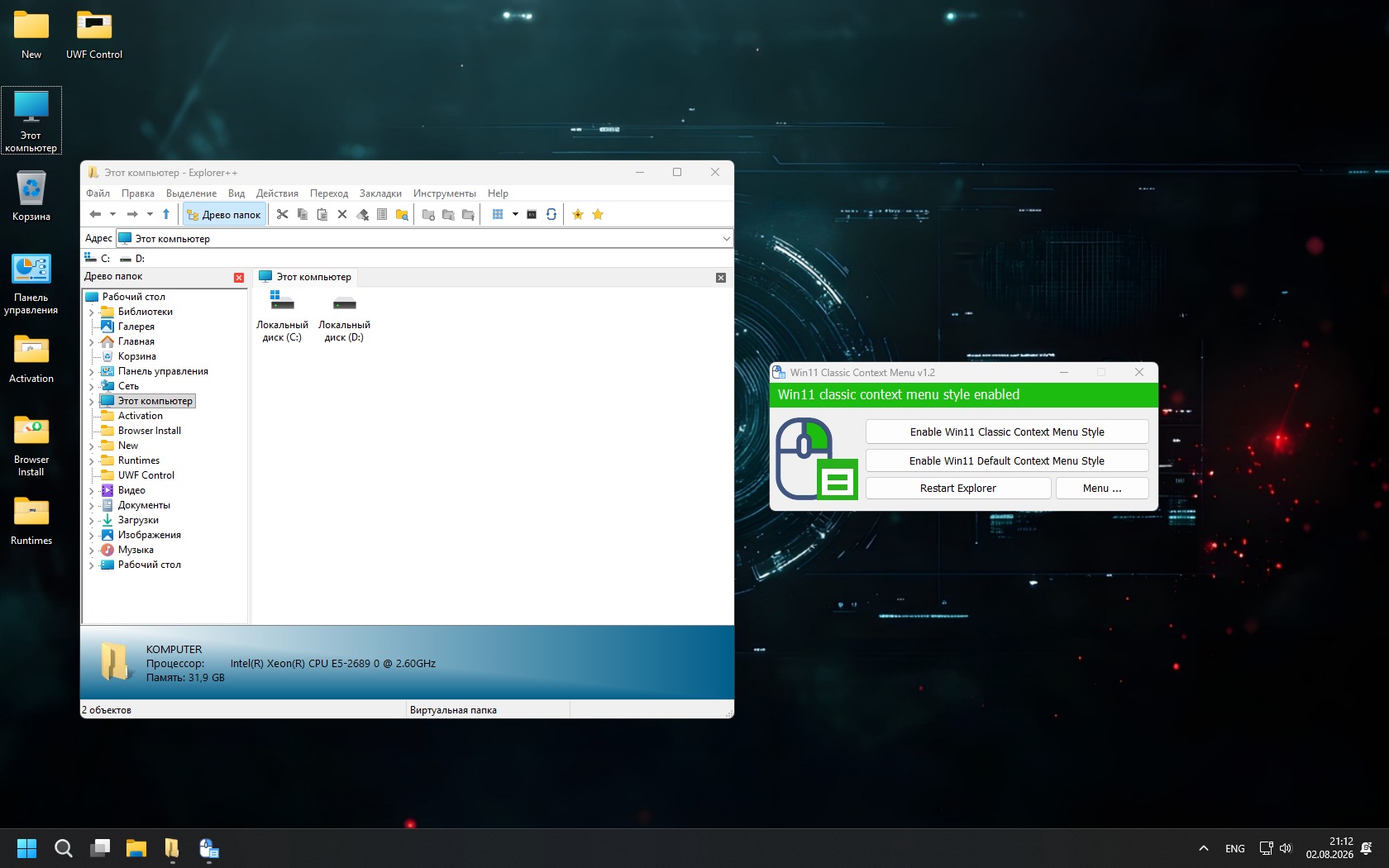The width and height of the screenshot is (1389, 868).
Task: Click Enable Win11 Classic Context Menu Style
Action: click(1007, 432)
